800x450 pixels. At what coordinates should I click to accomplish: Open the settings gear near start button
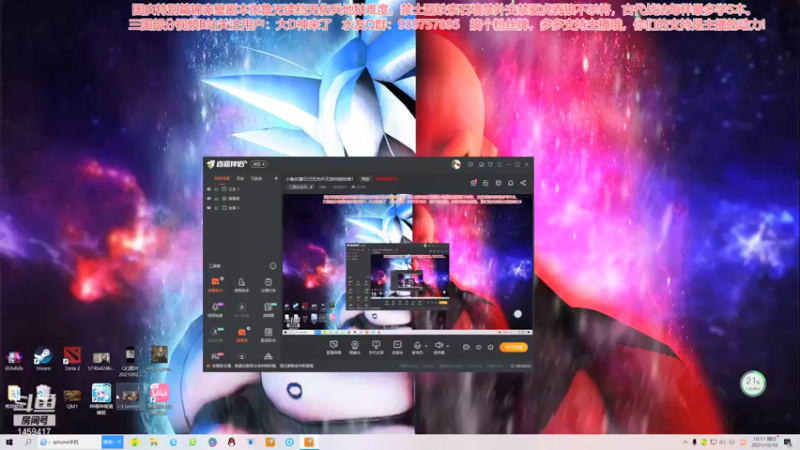click(490, 347)
